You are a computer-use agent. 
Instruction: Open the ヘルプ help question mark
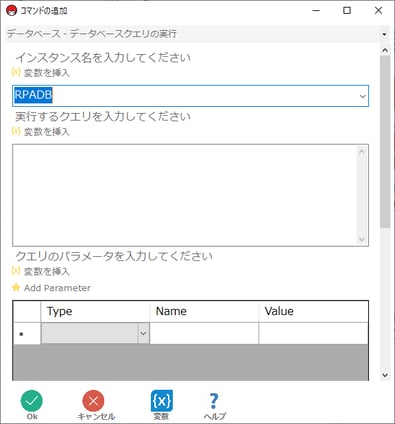(x=214, y=401)
